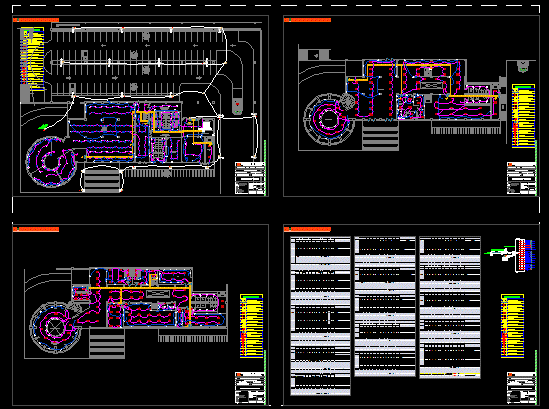Click the title block of the bottom-right sheet

pos(522,388)
